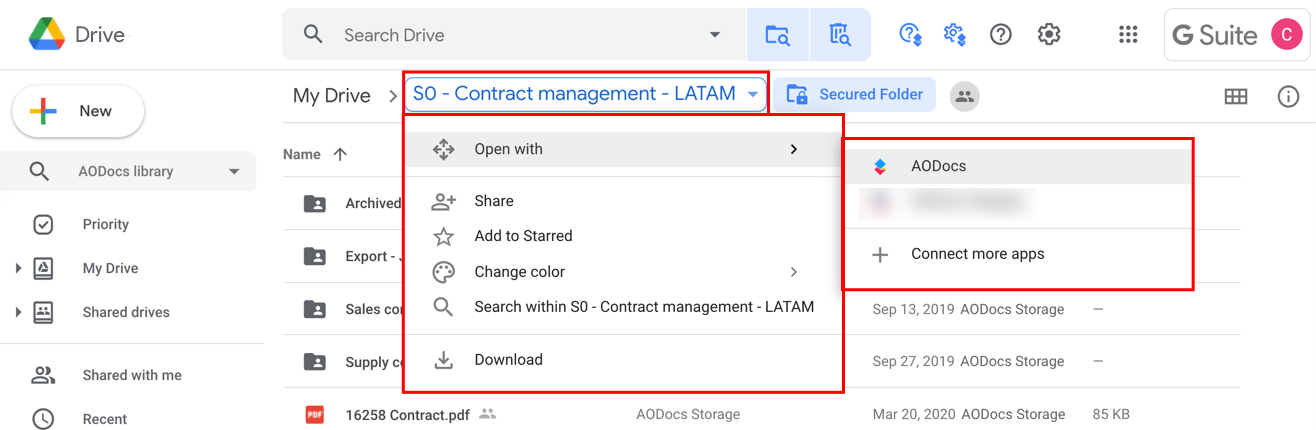Click the search magnifier icon in Search Drive

[313, 35]
